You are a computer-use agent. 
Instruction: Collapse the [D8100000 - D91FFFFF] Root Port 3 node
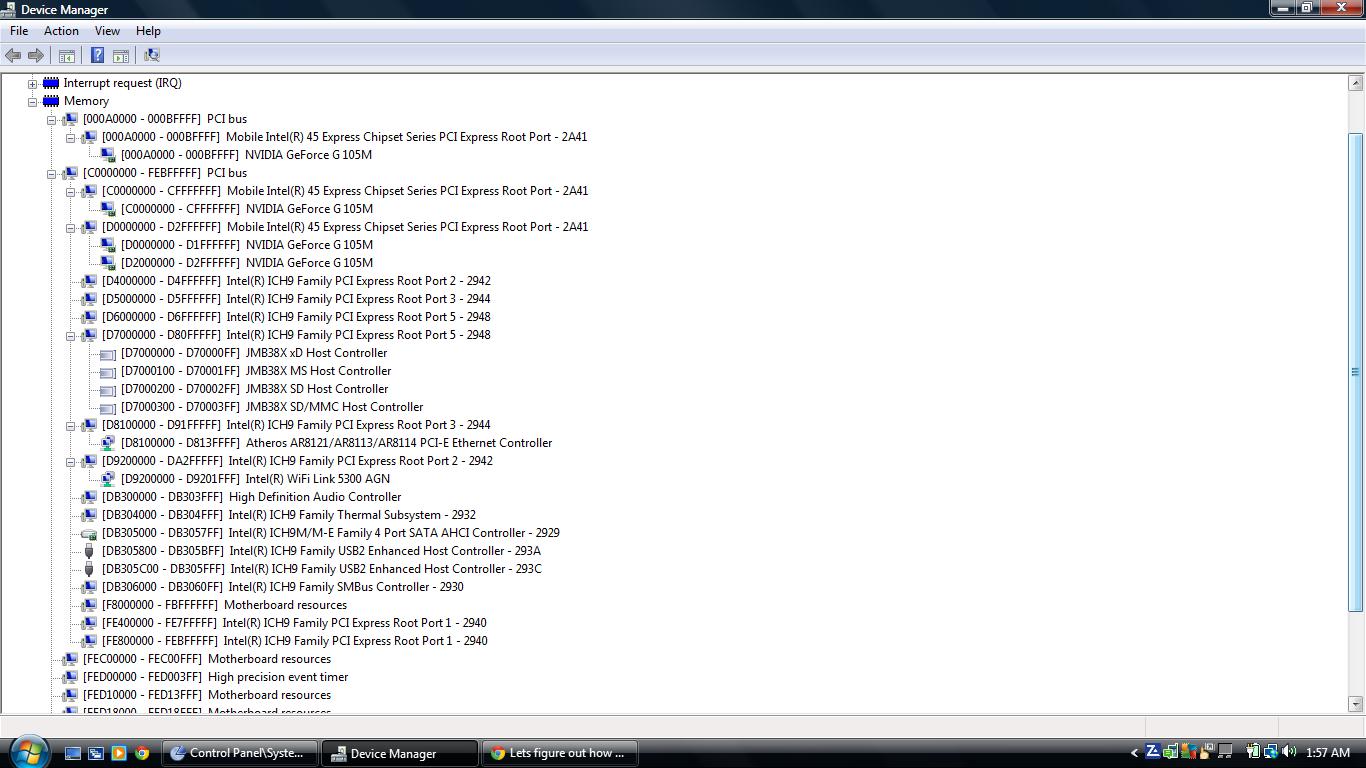click(70, 425)
